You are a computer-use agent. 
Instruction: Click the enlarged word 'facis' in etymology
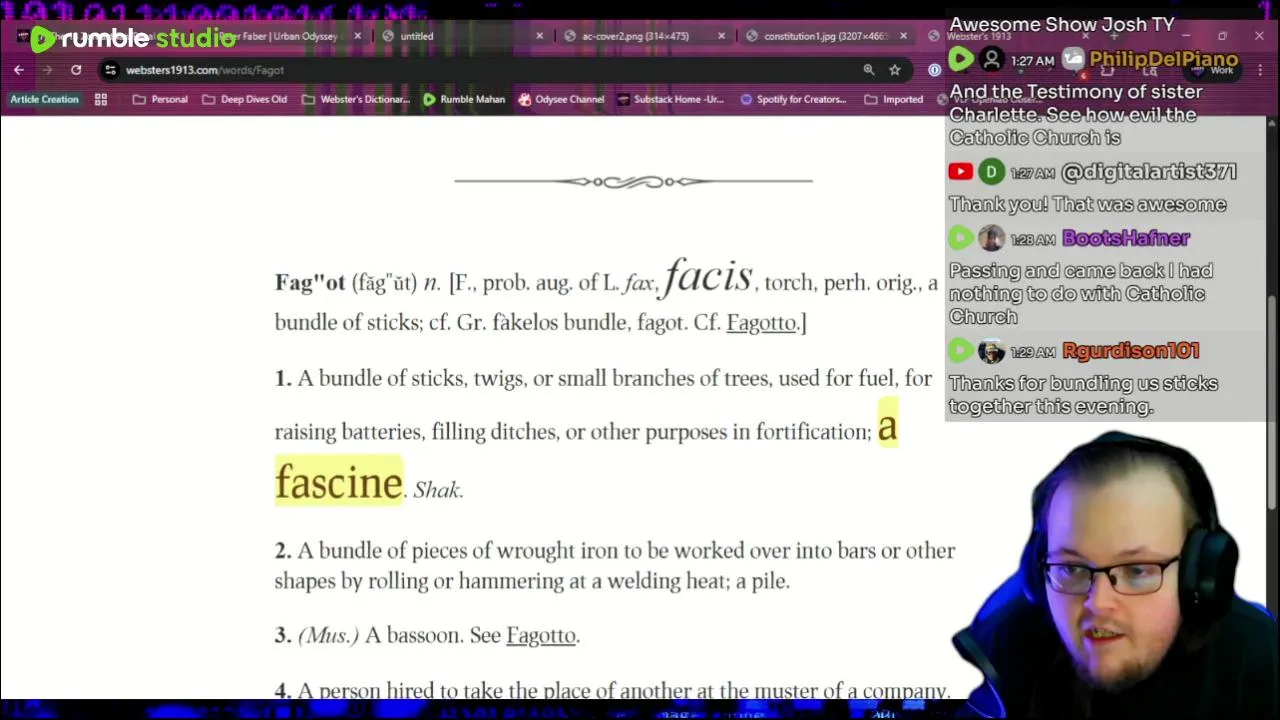click(707, 276)
